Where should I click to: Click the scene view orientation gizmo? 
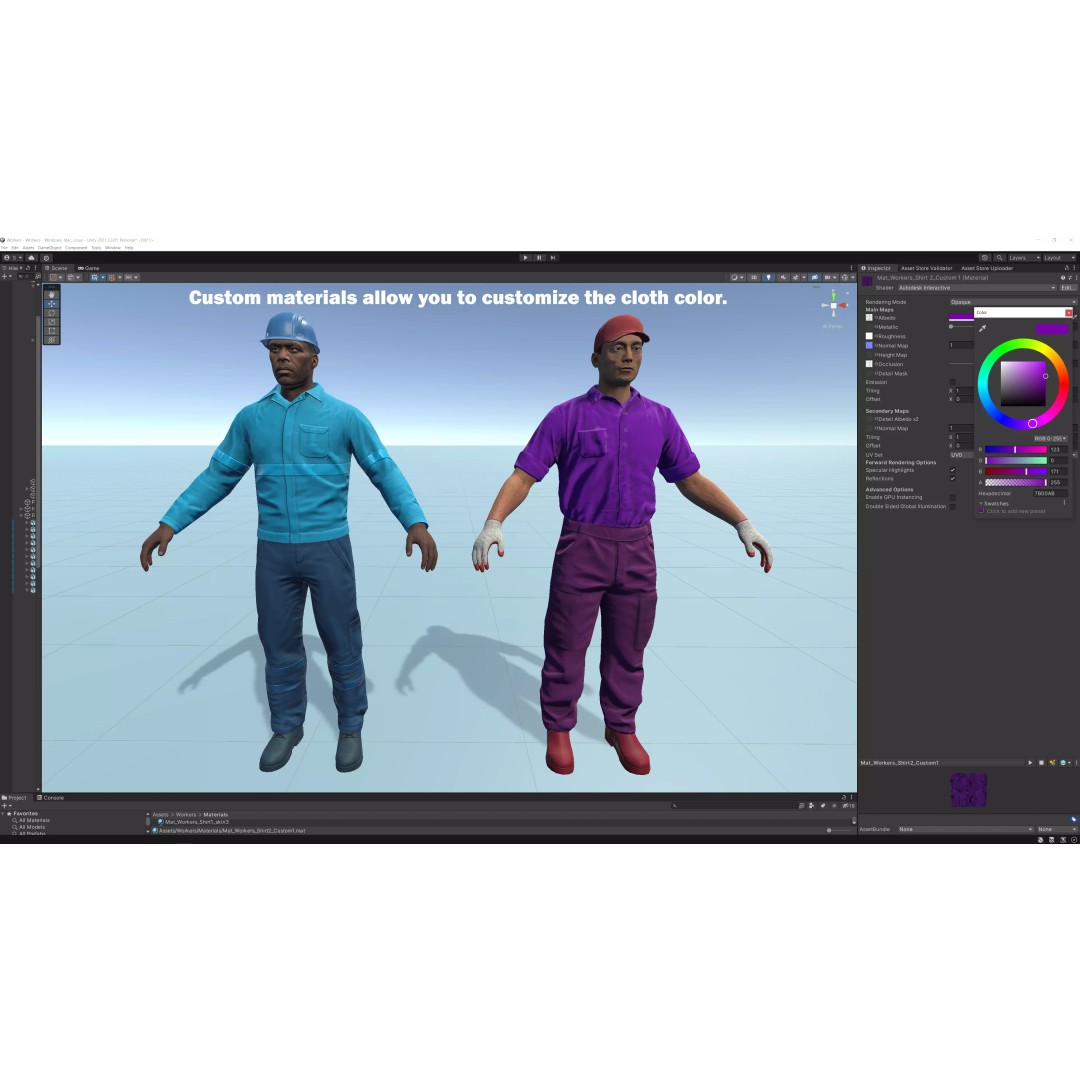833,305
